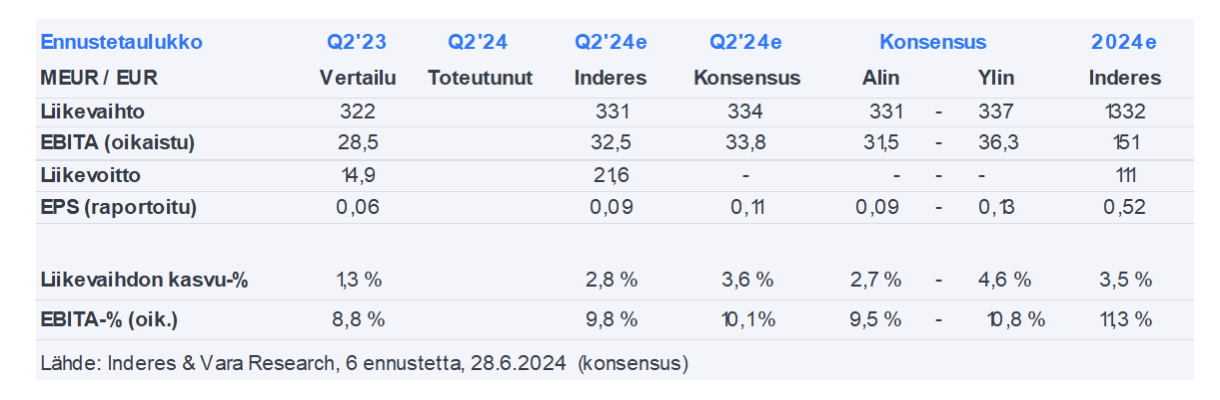Screen dimensions: 1220x400
Task: Click the Alin consensus range header
Action: coord(881,77)
